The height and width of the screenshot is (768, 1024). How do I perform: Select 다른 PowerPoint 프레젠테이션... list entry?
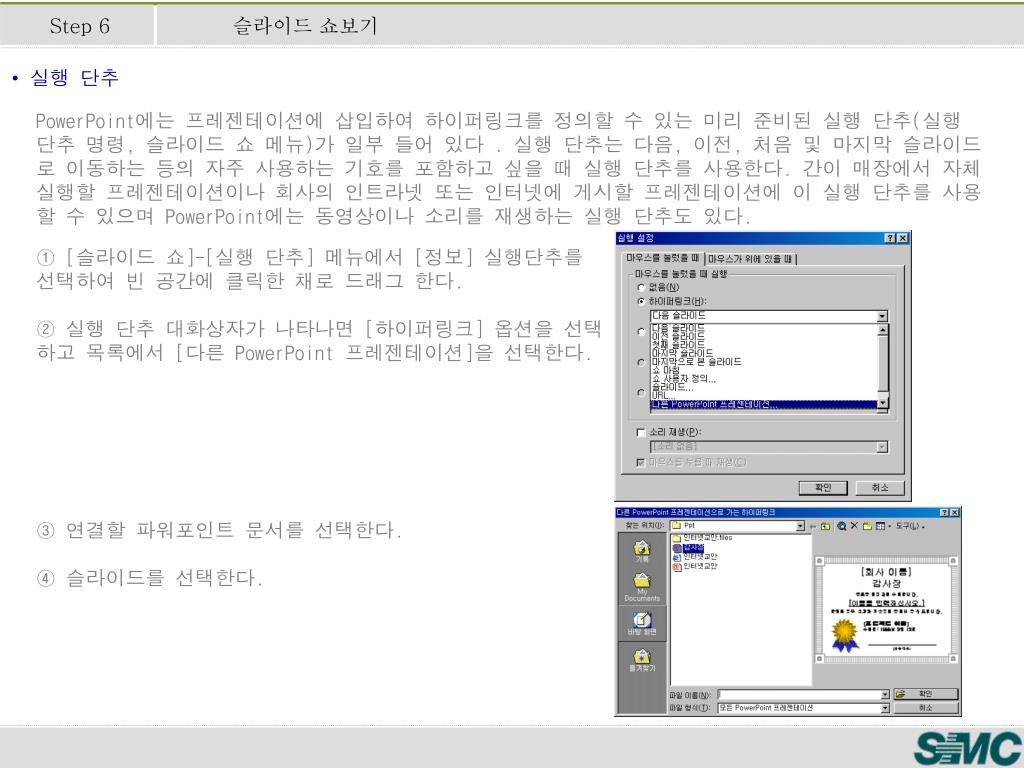point(765,404)
